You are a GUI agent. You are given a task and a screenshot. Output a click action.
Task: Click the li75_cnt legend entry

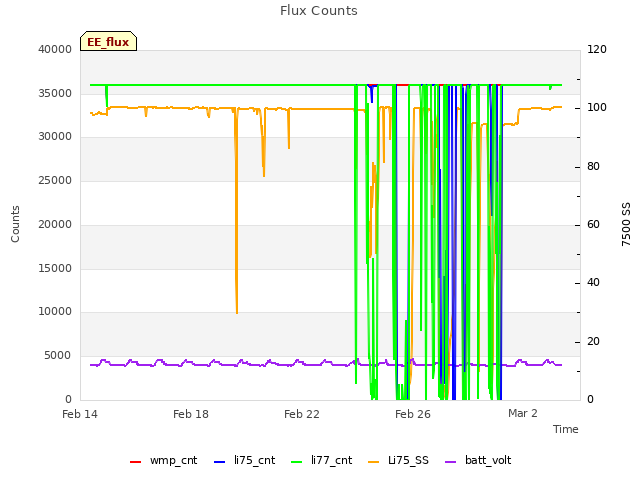pyautogui.click(x=244, y=461)
